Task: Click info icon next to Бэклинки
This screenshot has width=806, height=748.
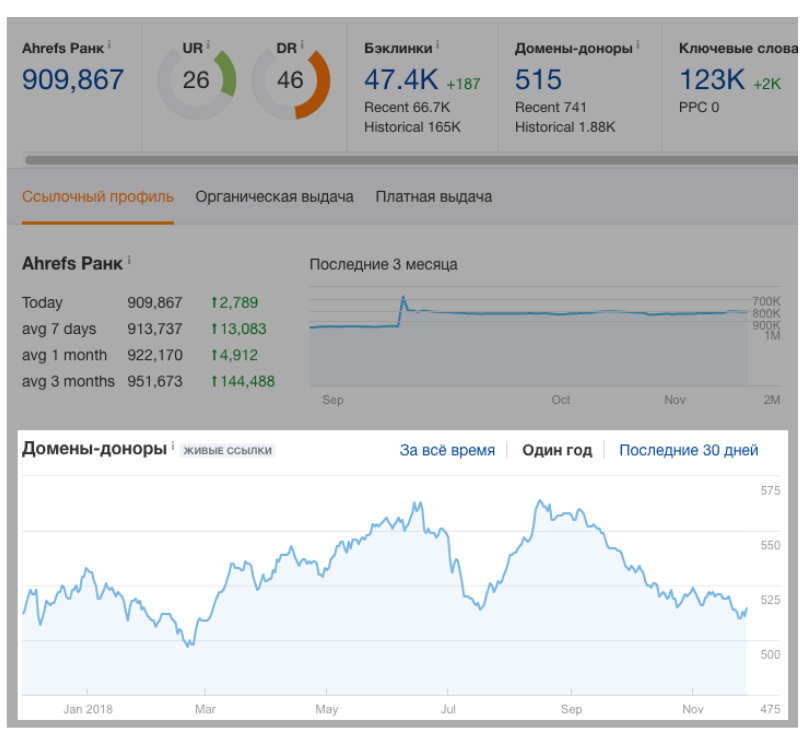Action: pyautogui.click(x=438, y=46)
